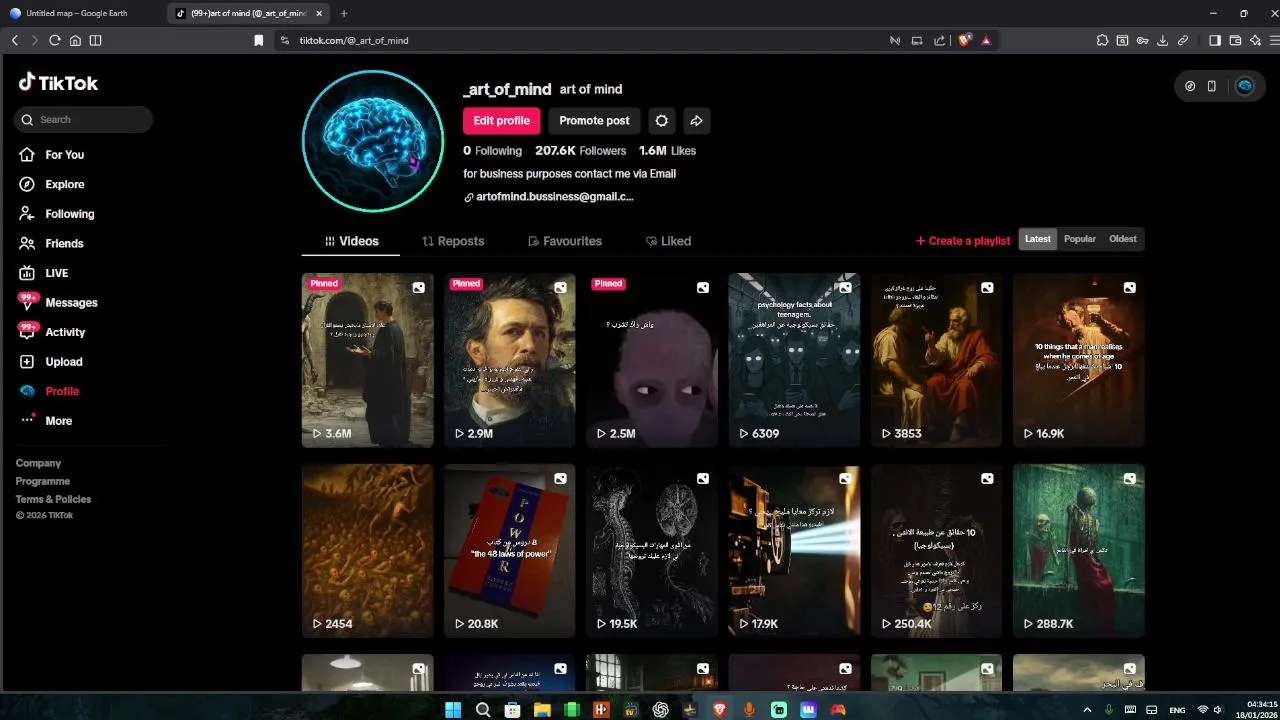The height and width of the screenshot is (720, 1280).
Task: Sort videos by Popular
Action: tap(1080, 239)
